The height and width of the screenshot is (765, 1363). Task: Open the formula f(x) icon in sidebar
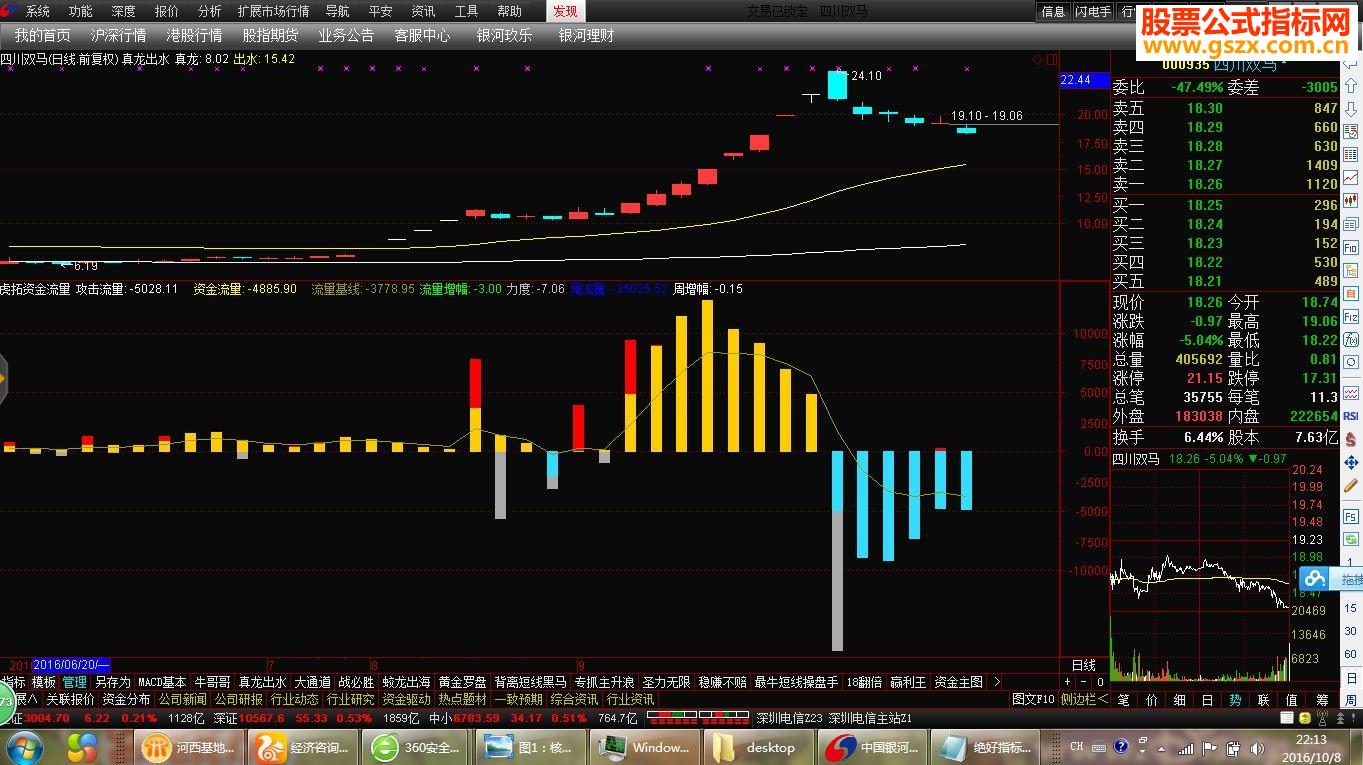click(x=1350, y=339)
